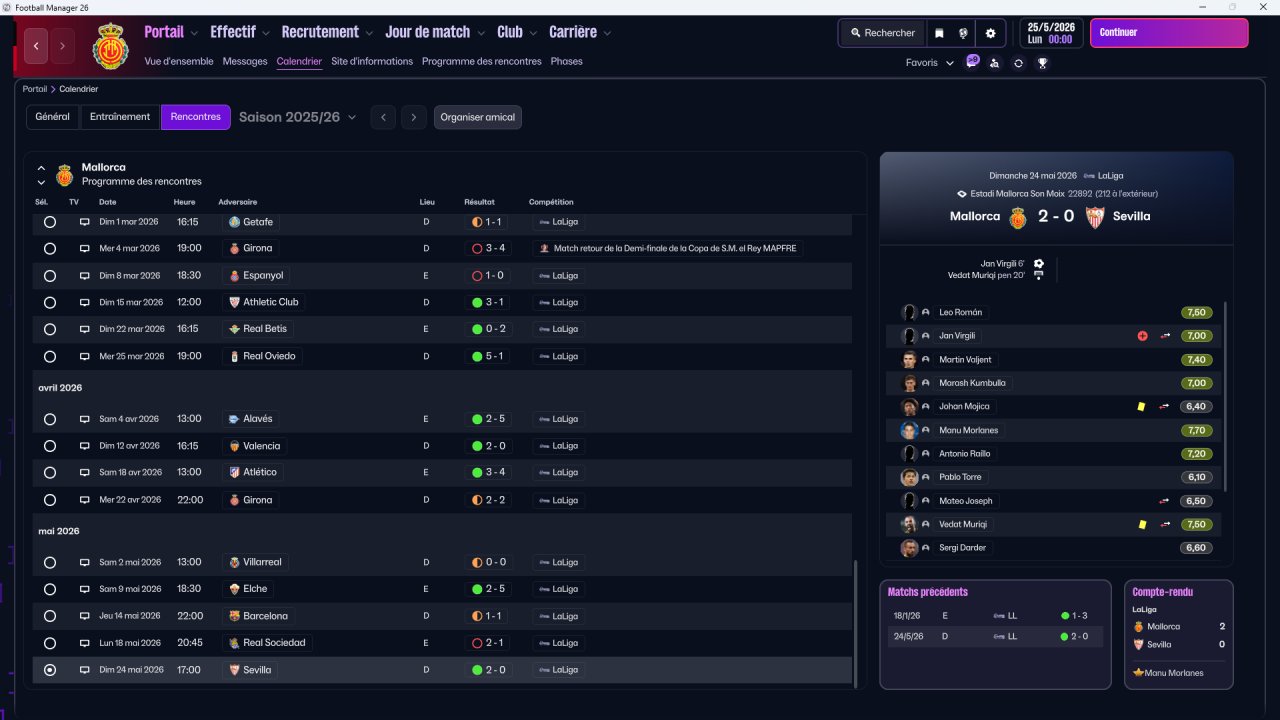Click the substitution icon for Mateo Joseph

[1164, 501]
